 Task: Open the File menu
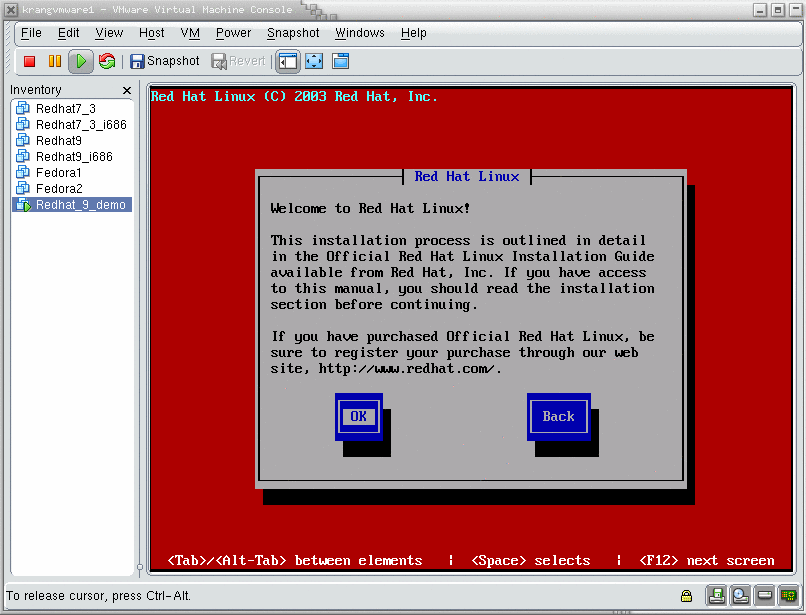(31, 33)
